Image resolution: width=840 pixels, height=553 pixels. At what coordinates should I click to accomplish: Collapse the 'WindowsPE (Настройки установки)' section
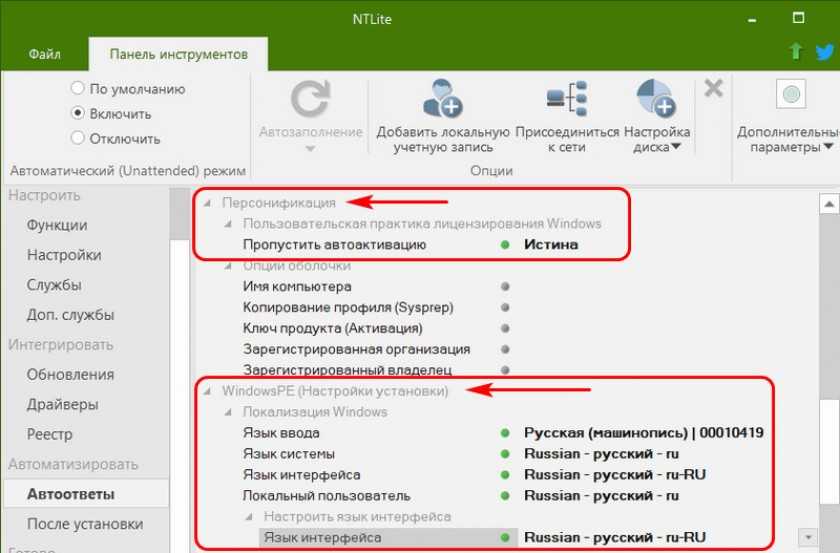[x=208, y=391]
